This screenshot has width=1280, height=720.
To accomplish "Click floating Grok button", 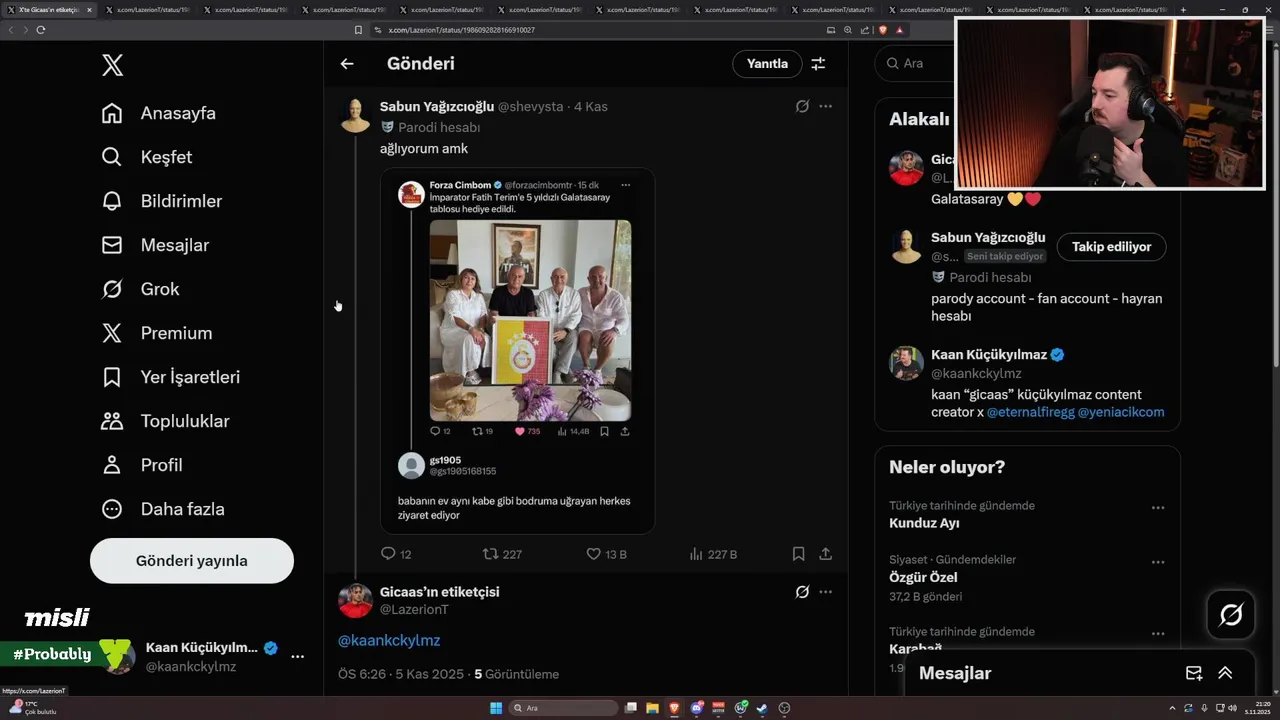I will pyautogui.click(x=1231, y=615).
